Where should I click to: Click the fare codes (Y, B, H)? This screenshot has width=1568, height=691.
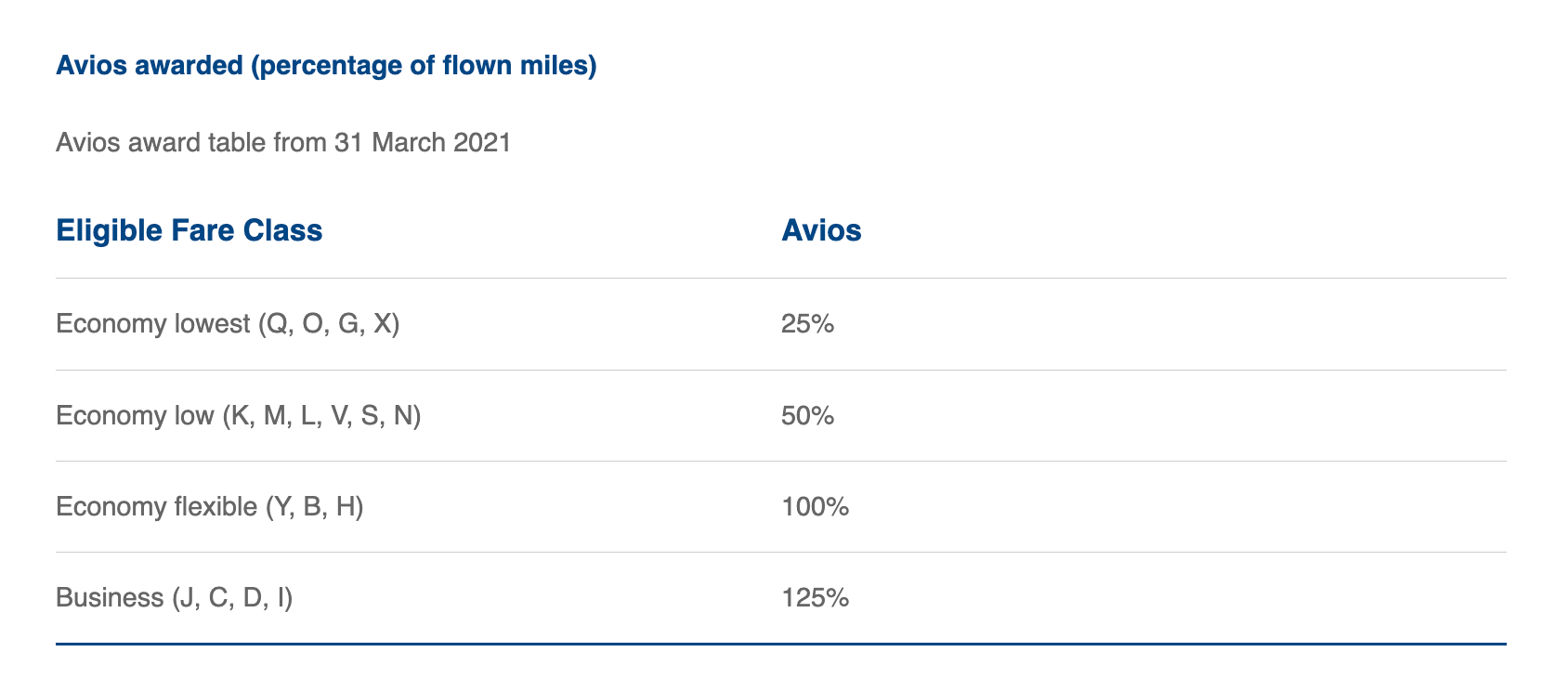pos(314,506)
